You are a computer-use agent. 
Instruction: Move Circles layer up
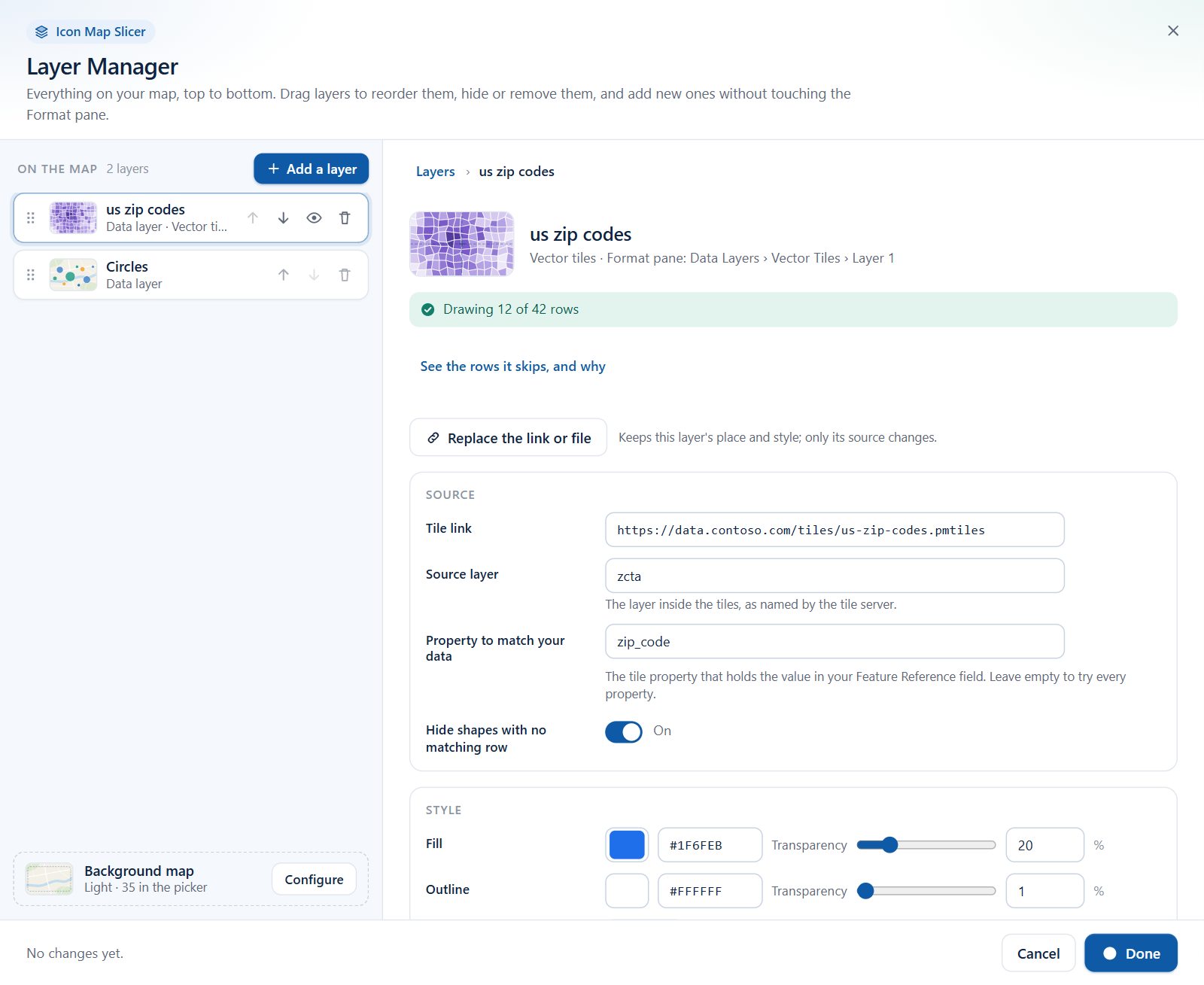(x=284, y=275)
